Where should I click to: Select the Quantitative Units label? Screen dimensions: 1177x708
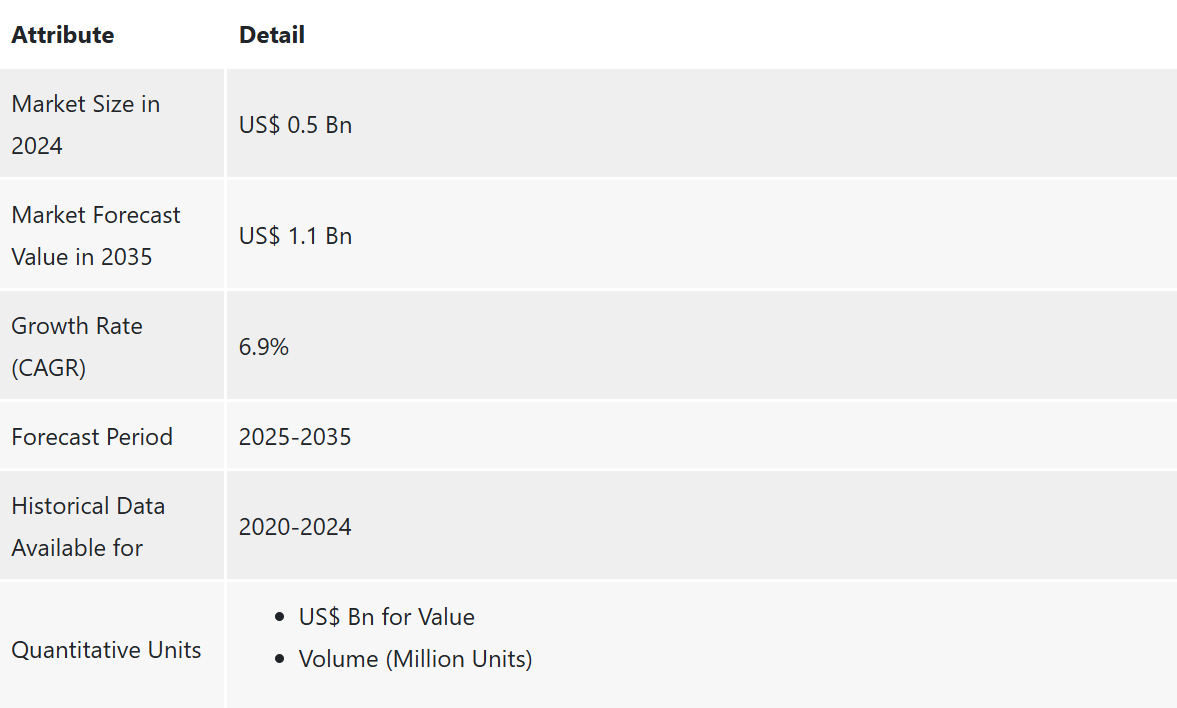point(106,650)
